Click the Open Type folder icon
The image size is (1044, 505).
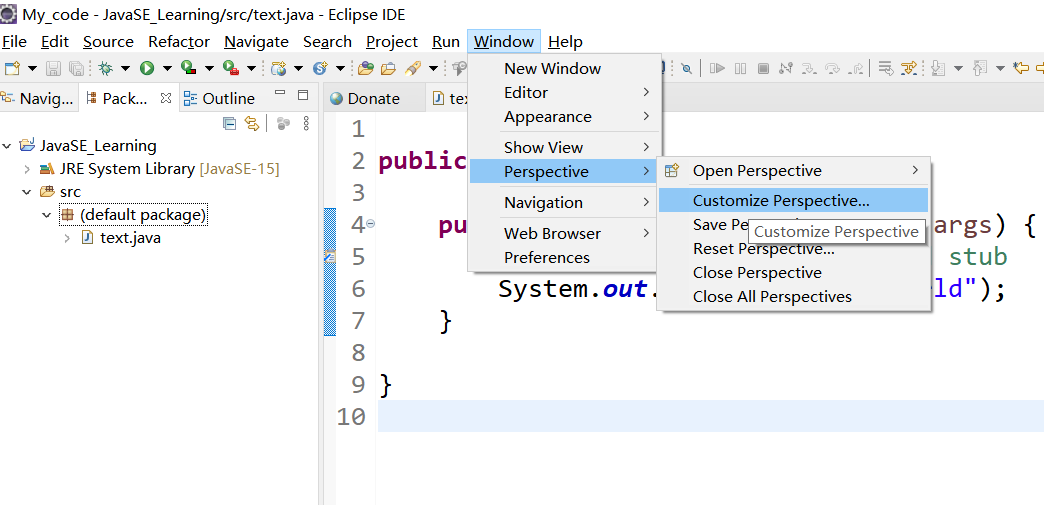(x=366, y=68)
